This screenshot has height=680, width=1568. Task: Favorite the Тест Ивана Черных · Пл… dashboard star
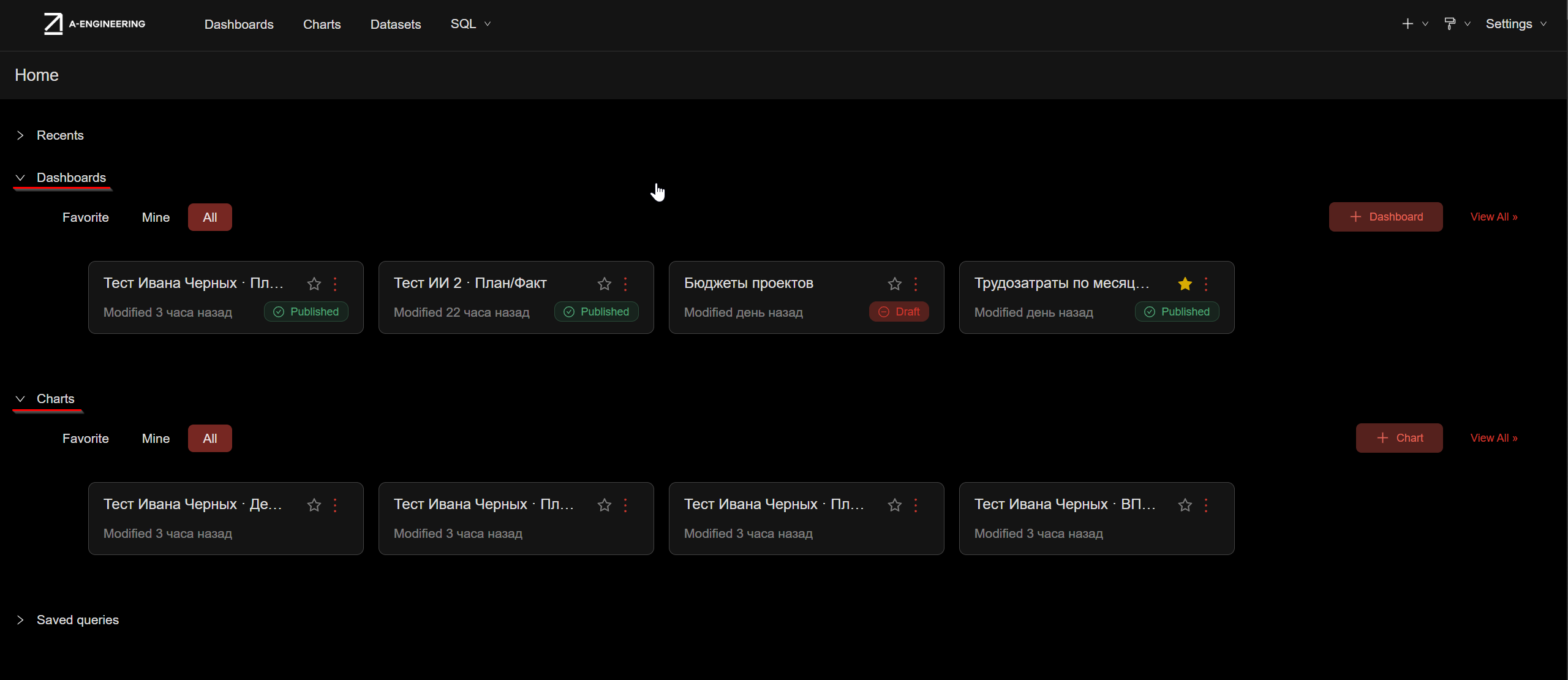314,284
